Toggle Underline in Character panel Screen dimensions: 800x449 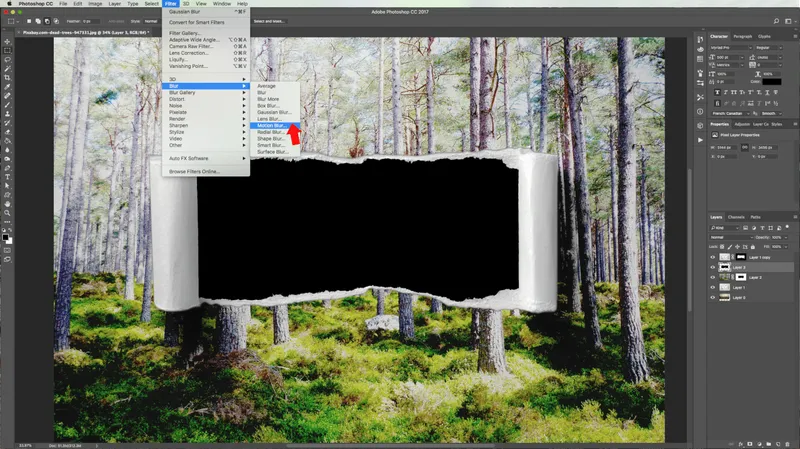tap(767, 92)
